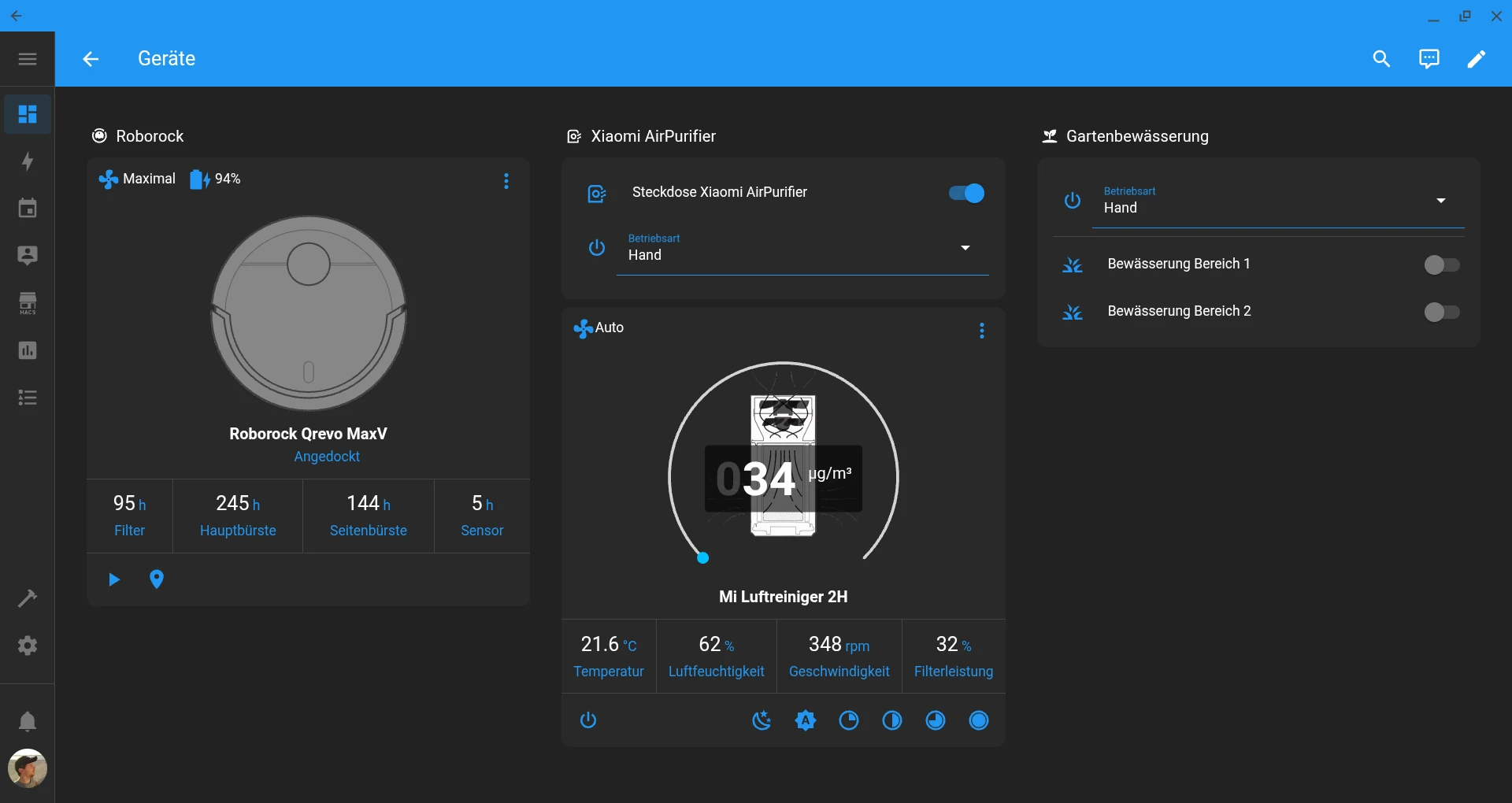Screen dimensions: 1512x803
Task: Open Notifications bell icon
Action: click(x=28, y=721)
